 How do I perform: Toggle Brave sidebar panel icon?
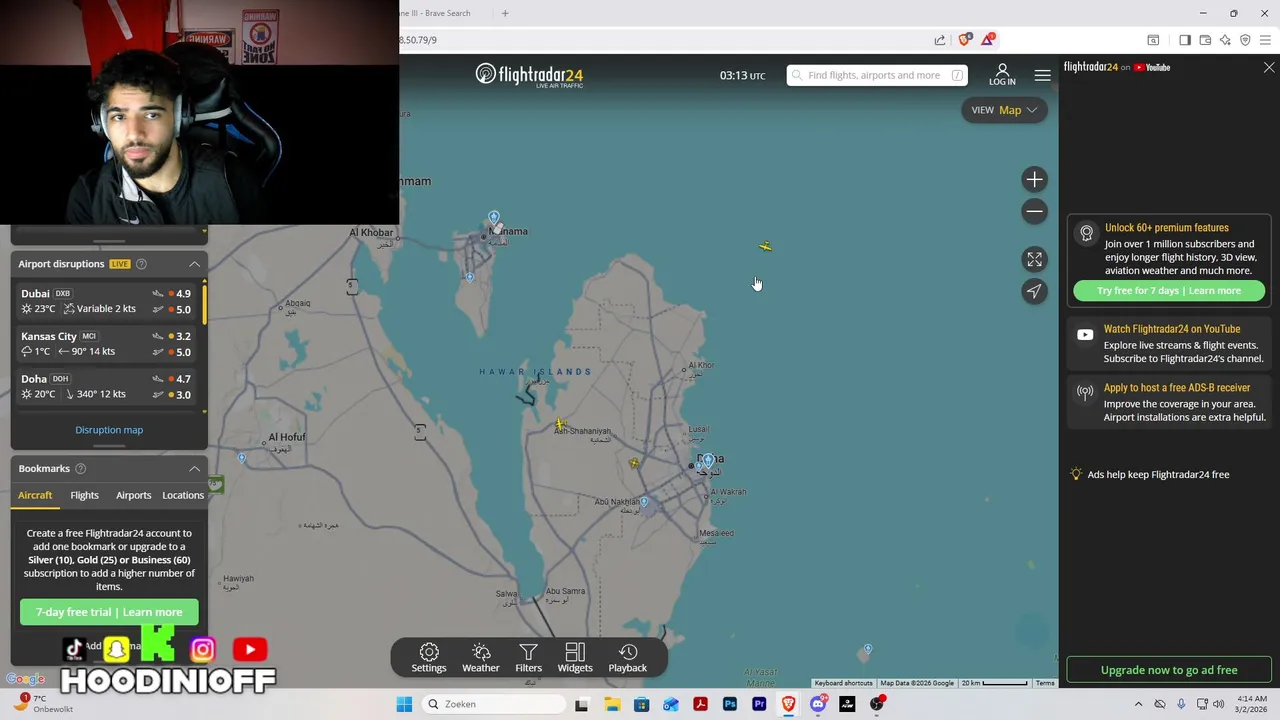coord(1185,40)
